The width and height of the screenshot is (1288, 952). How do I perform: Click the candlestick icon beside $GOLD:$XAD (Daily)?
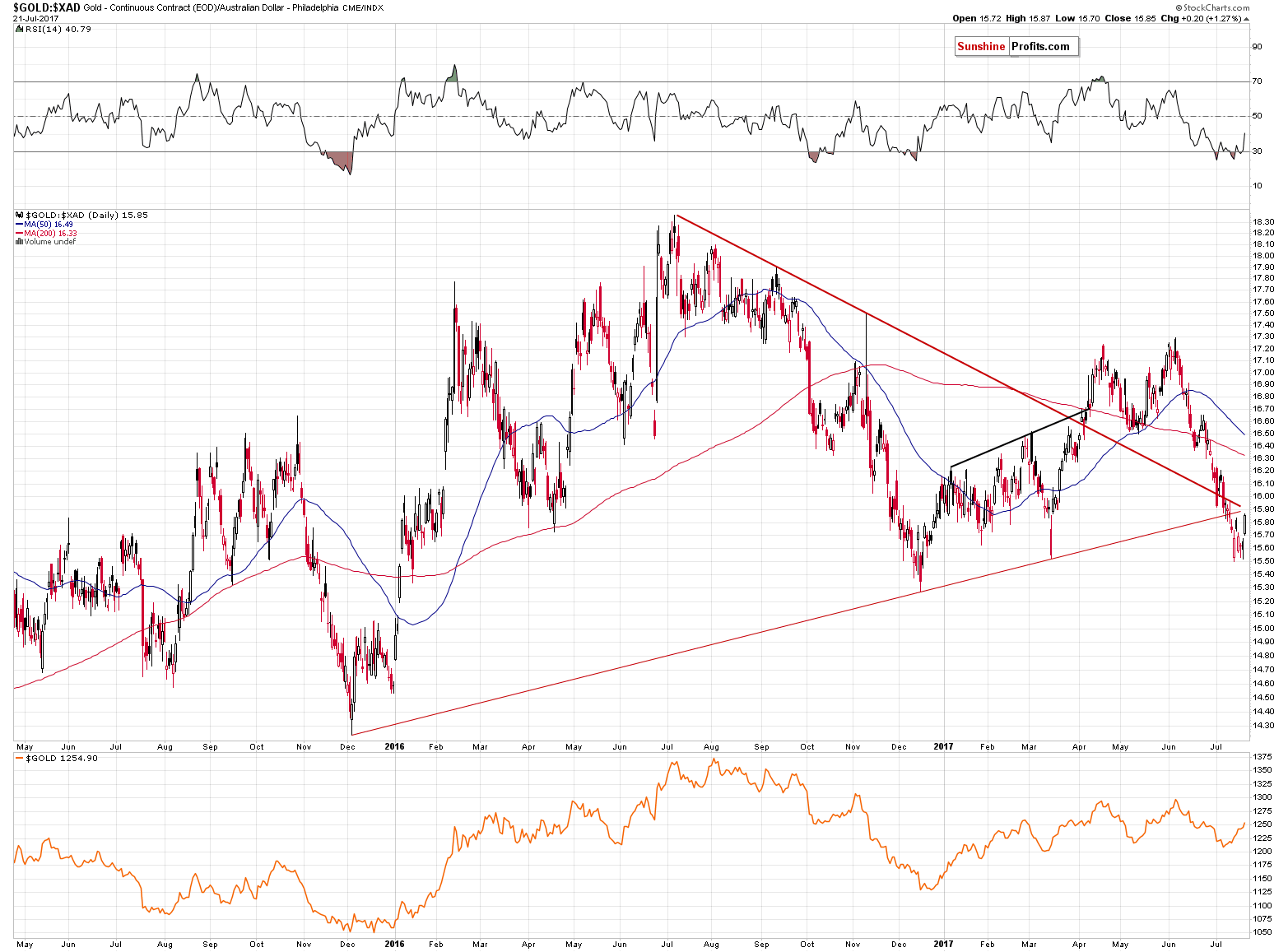[19, 216]
